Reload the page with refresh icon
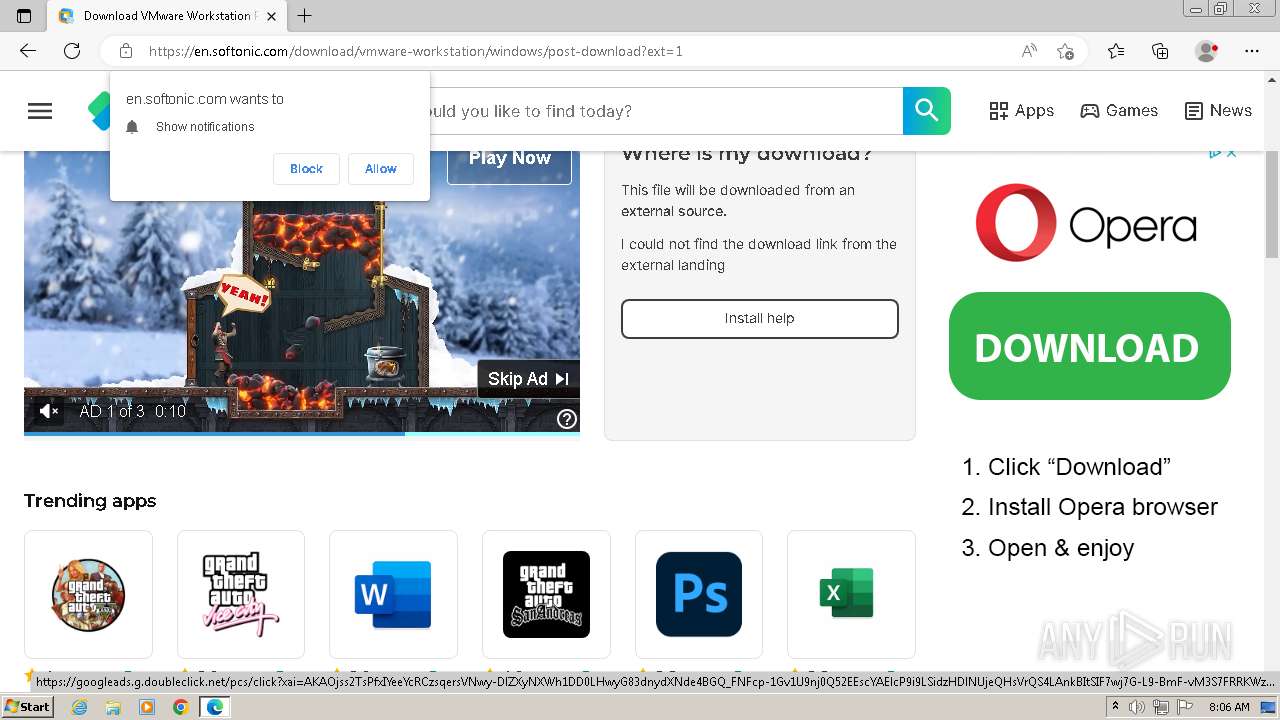The width and height of the screenshot is (1280, 720). (x=72, y=51)
